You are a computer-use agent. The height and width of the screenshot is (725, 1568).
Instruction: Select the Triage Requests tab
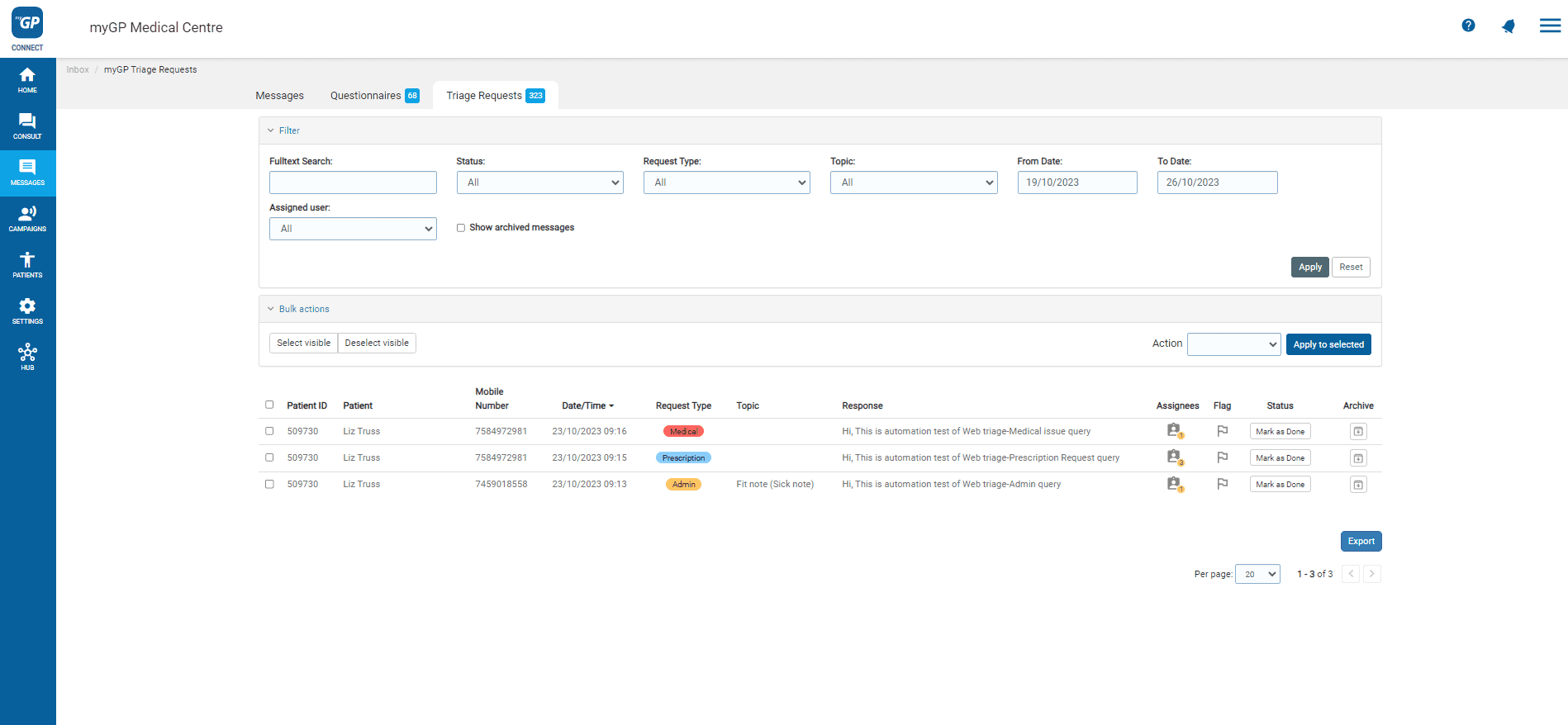pos(496,96)
